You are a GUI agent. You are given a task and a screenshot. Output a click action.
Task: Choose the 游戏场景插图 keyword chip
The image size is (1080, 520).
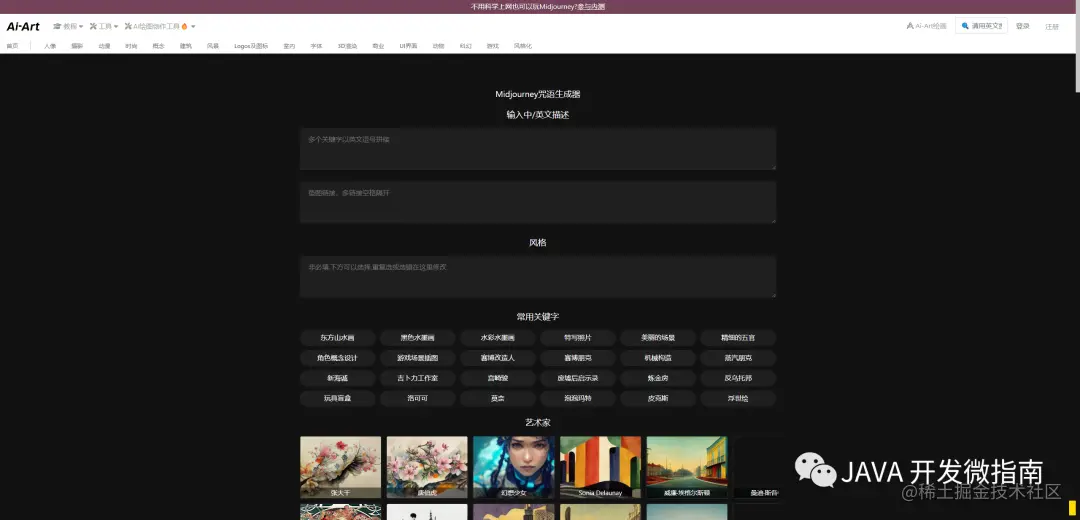point(417,358)
